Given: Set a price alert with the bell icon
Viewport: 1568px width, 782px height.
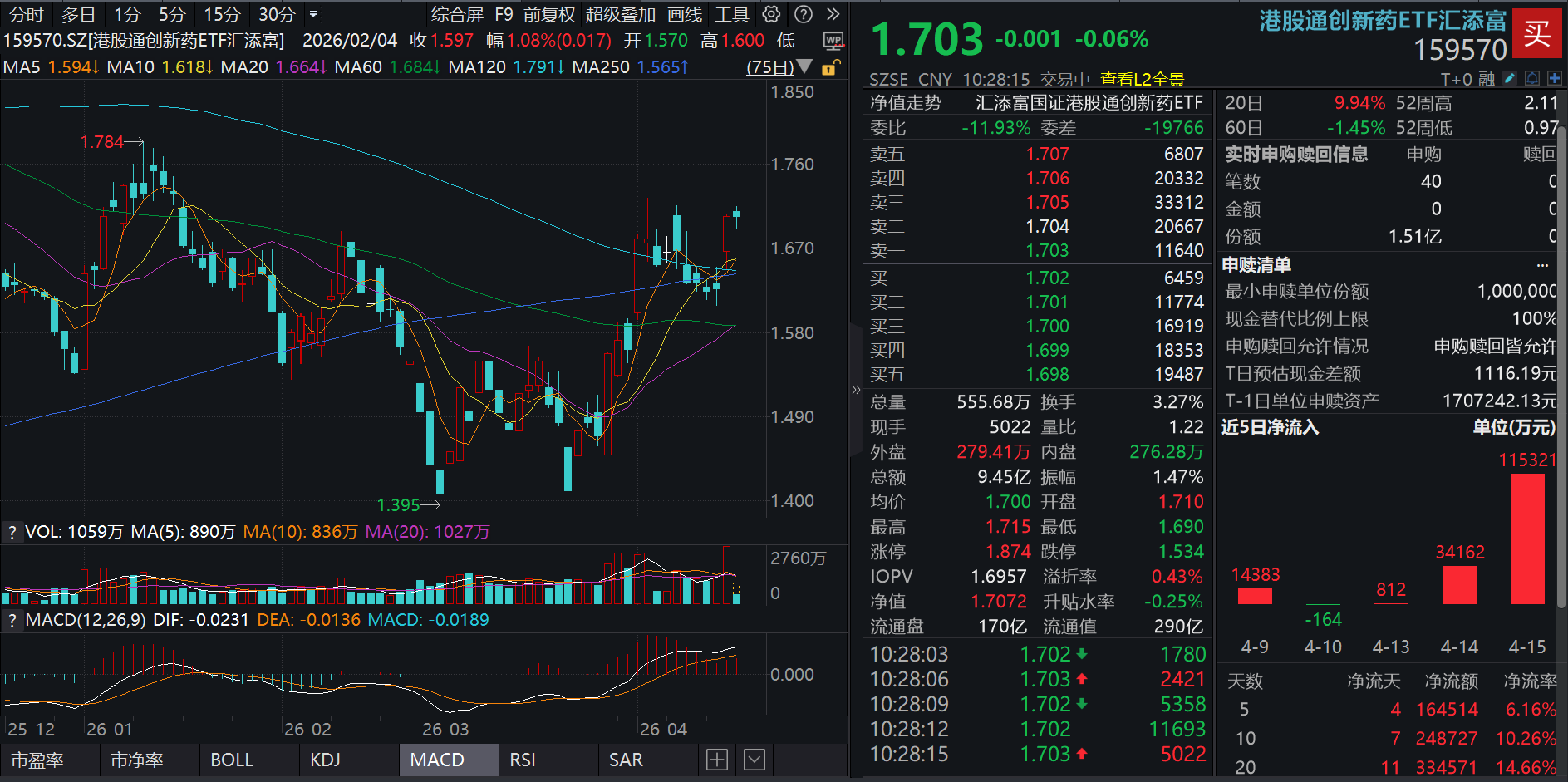Looking at the screenshot, I should (1532, 79).
